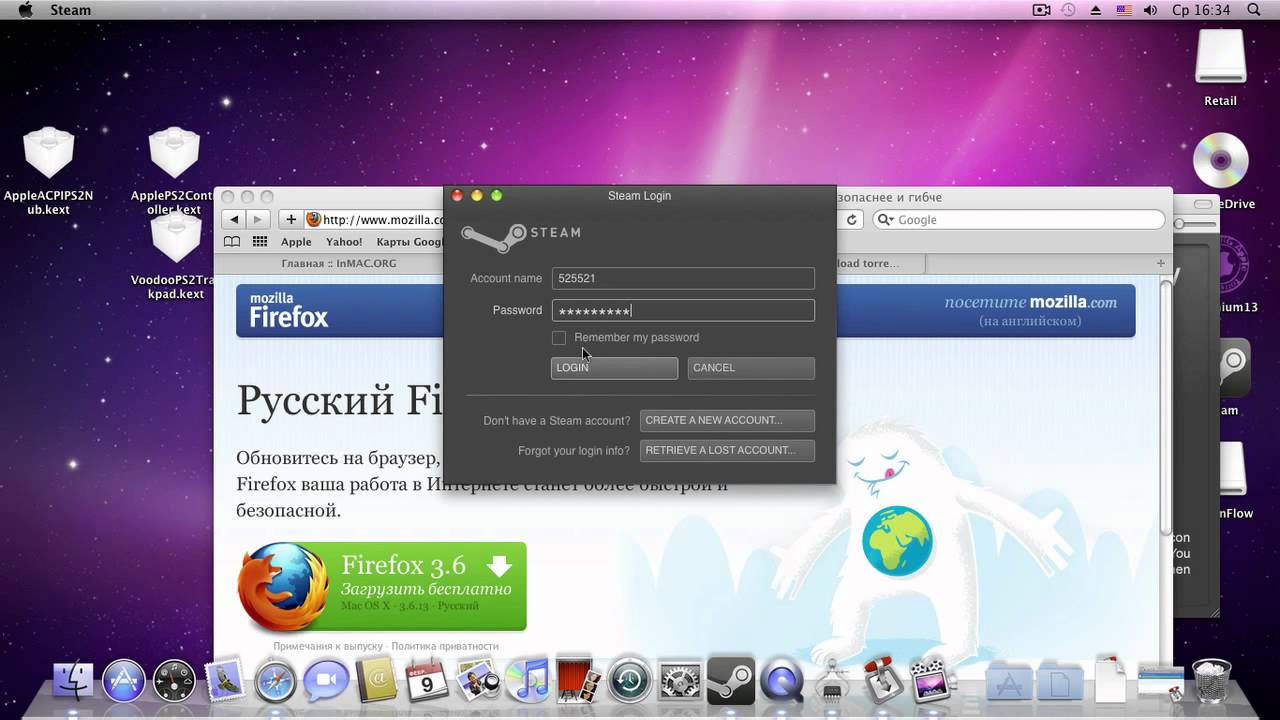The height and width of the screenshot is (720, 1280).
Task: Show all bookmarks book icon in Safari
Action: [x=232, y=242]
